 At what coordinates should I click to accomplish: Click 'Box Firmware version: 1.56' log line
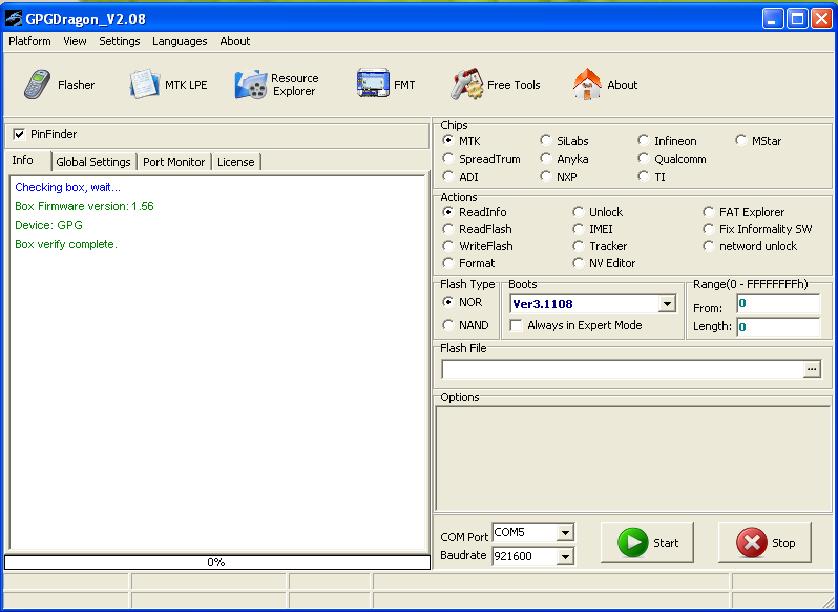(84, 206)
